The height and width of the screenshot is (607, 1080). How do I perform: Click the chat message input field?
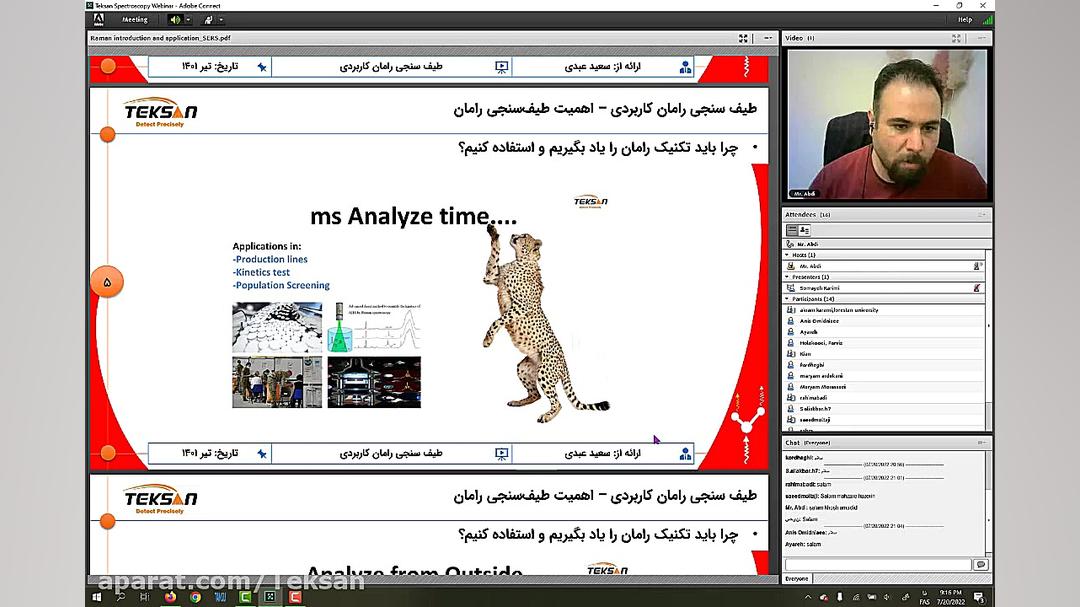(878, 565)
